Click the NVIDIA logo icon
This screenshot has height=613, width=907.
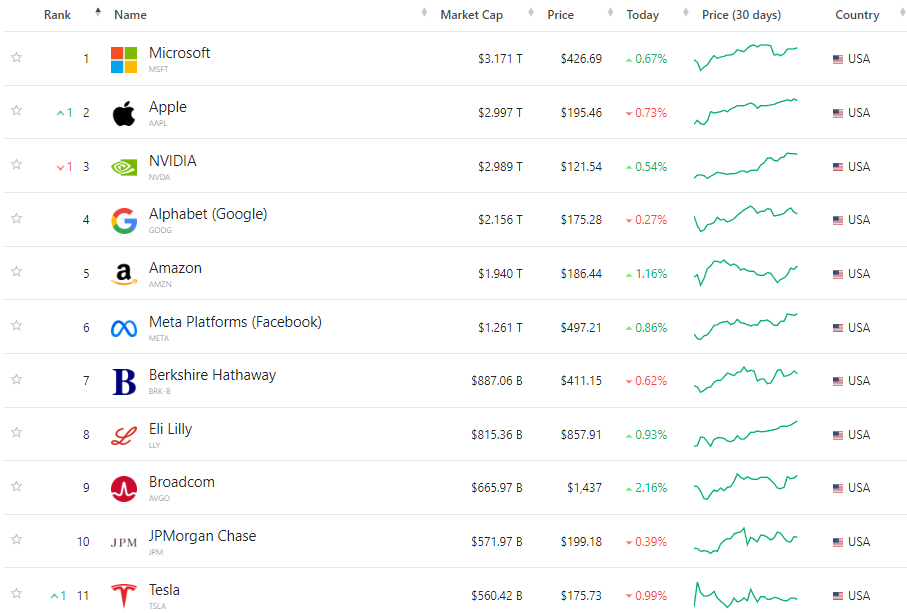[124, 167]
